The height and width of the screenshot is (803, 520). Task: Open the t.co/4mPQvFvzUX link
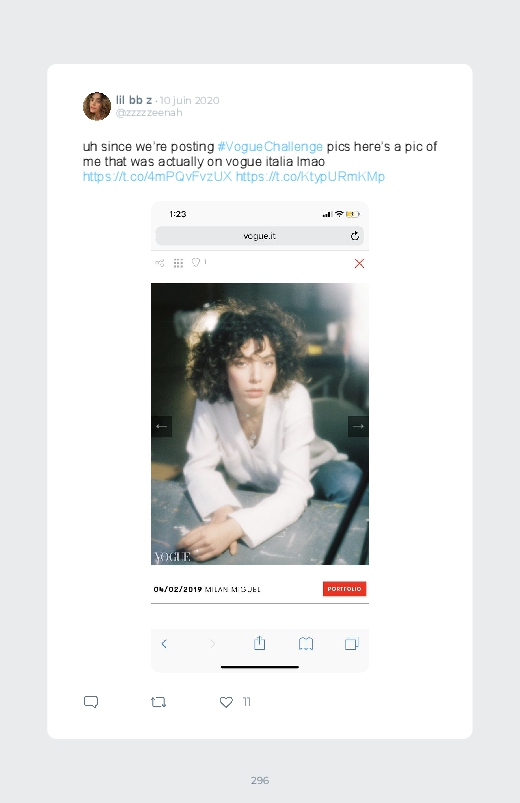157,177
